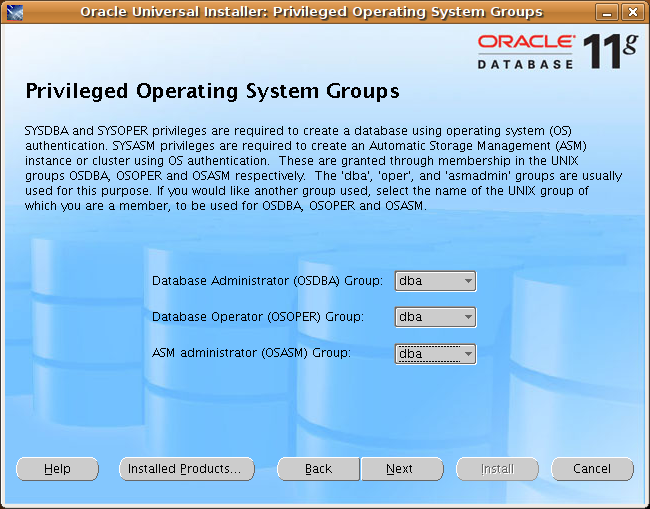The image size is (650, 509).
Task: Click the Help button
Action: click(x=57, y=469)
